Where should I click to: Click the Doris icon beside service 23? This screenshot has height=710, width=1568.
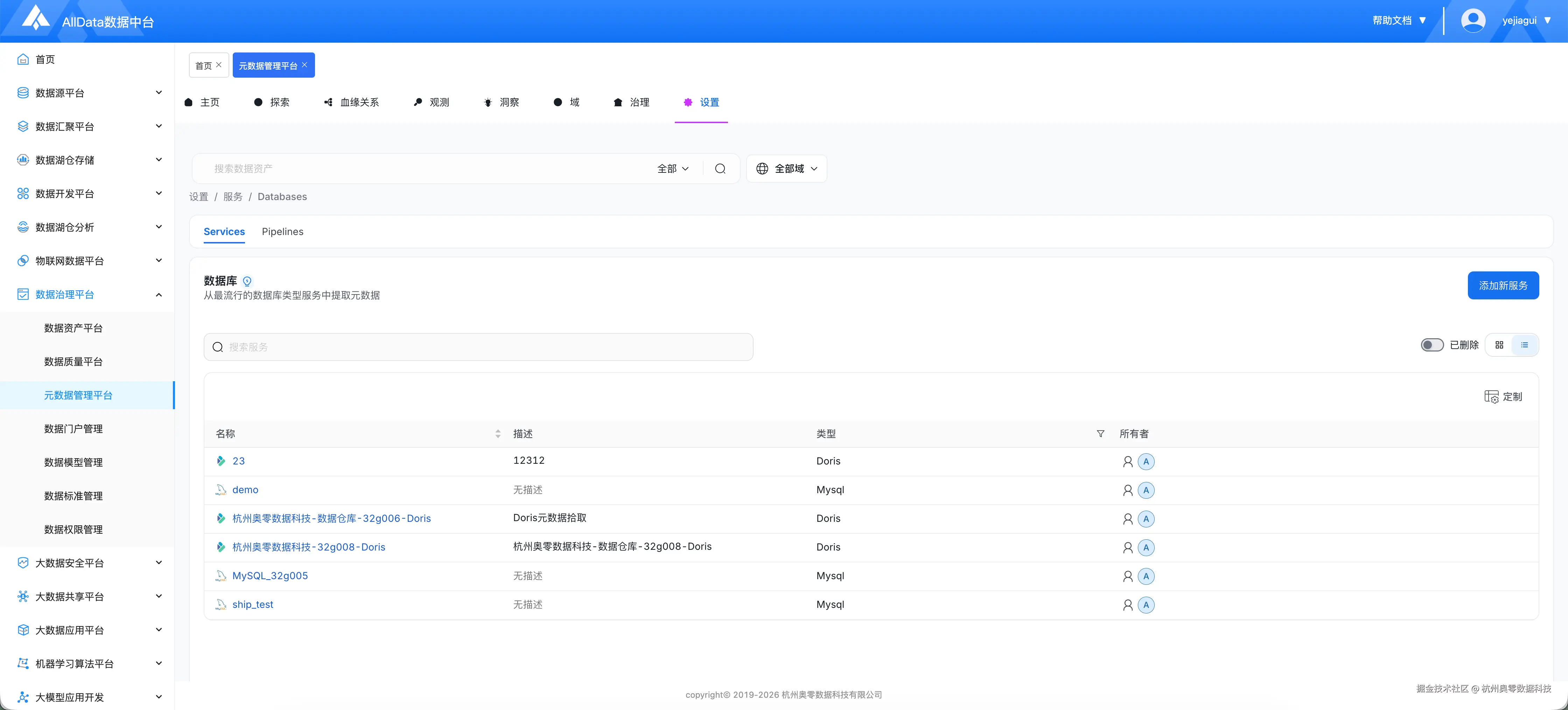221,461
